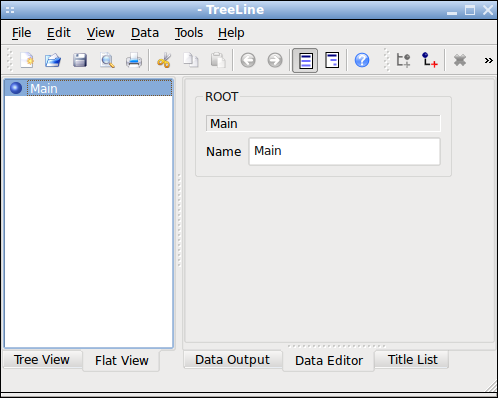Click the blue ball icon beside Main
The height and width of the screenshot is (398, 498).
click(16, 88)
